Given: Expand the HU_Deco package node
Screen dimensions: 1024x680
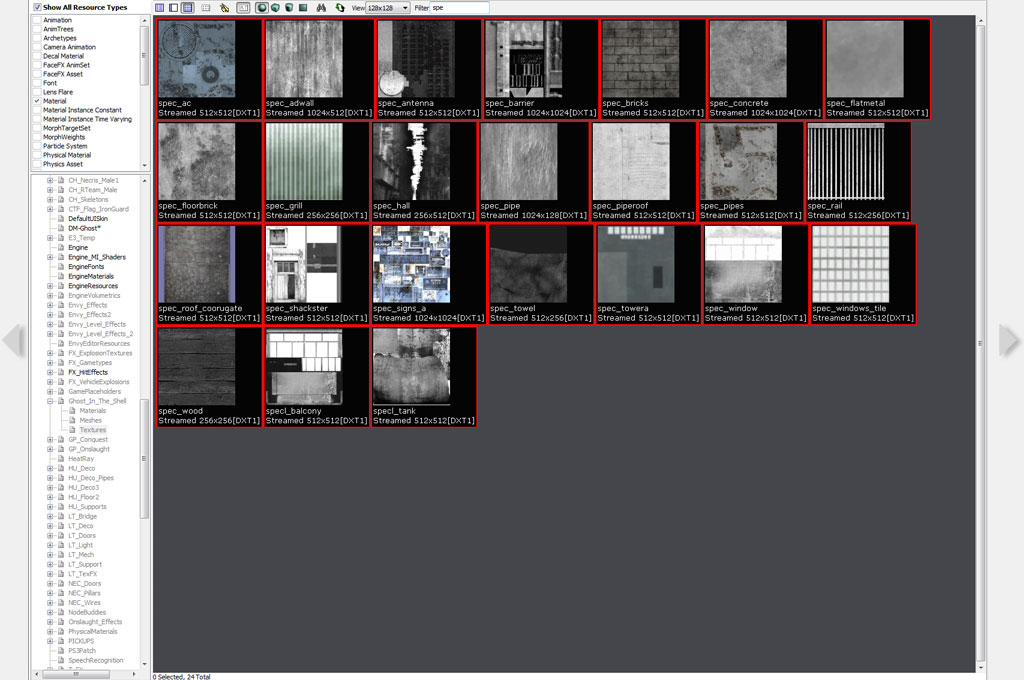Looking at the screenshot, I should coord(50,468).
